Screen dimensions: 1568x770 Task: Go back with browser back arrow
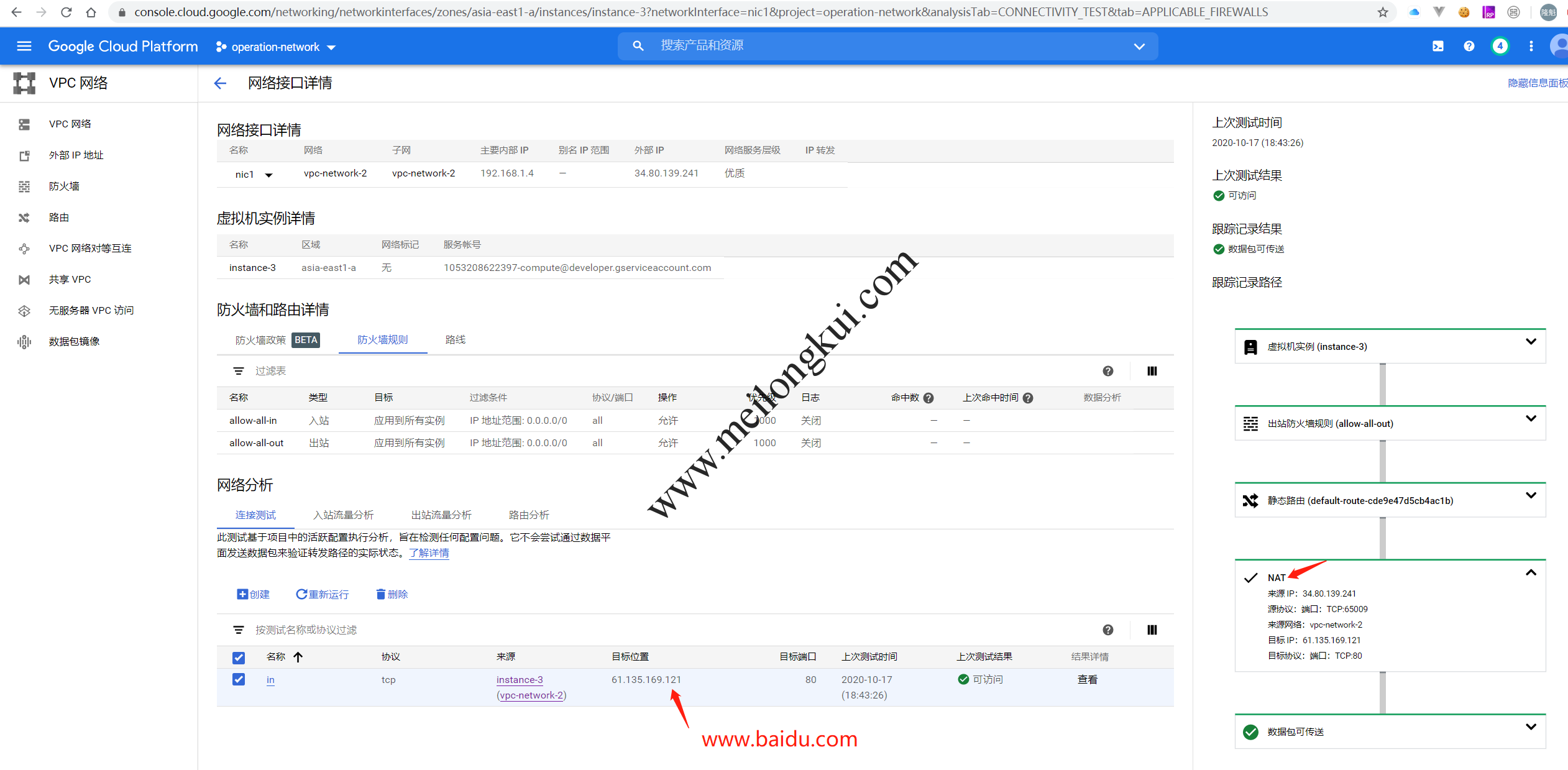tap(16, 12)
